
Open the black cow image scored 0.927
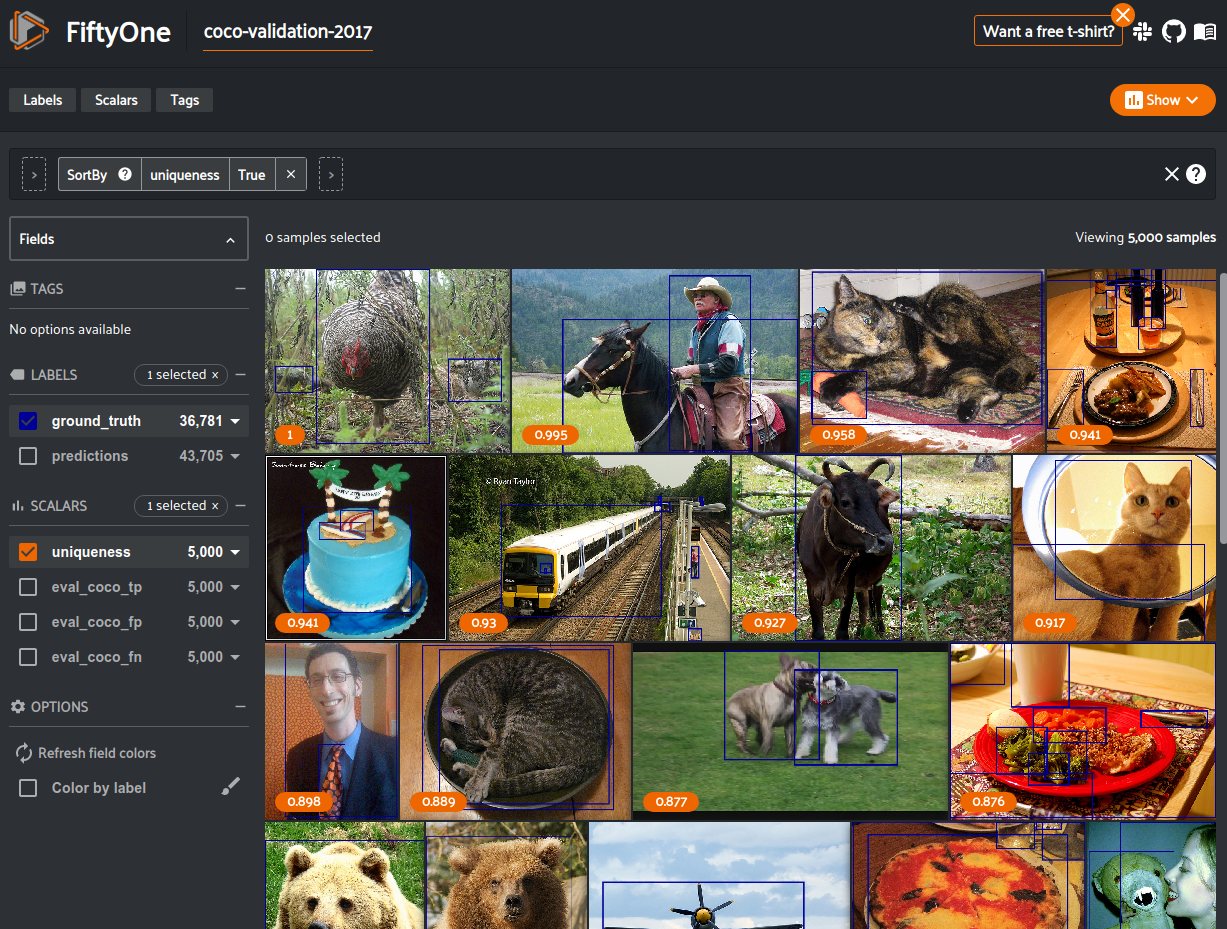(x=872, y=548)
